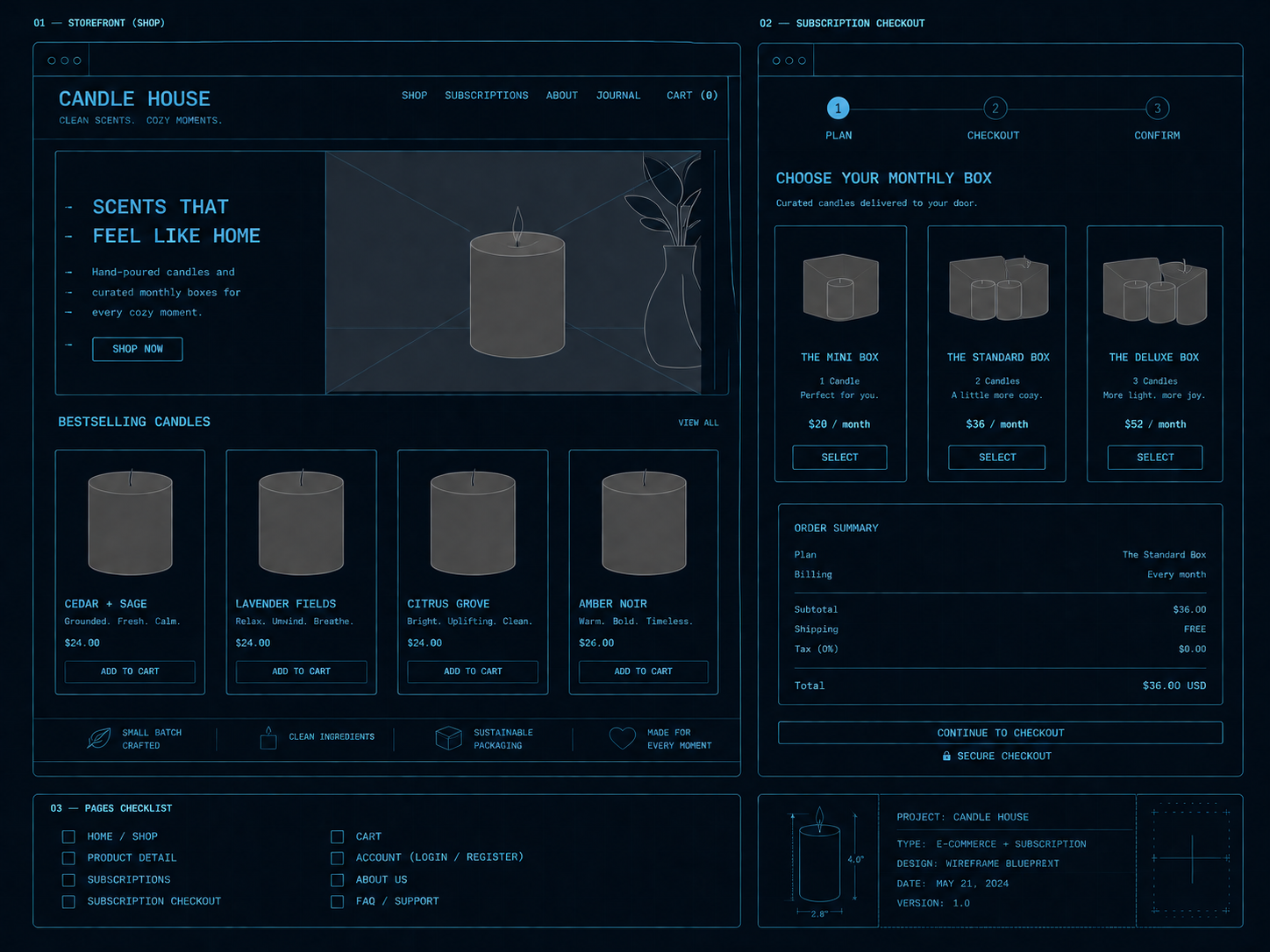
Task: Click the Cedar + Sage candle image
Action: [130, 522]
